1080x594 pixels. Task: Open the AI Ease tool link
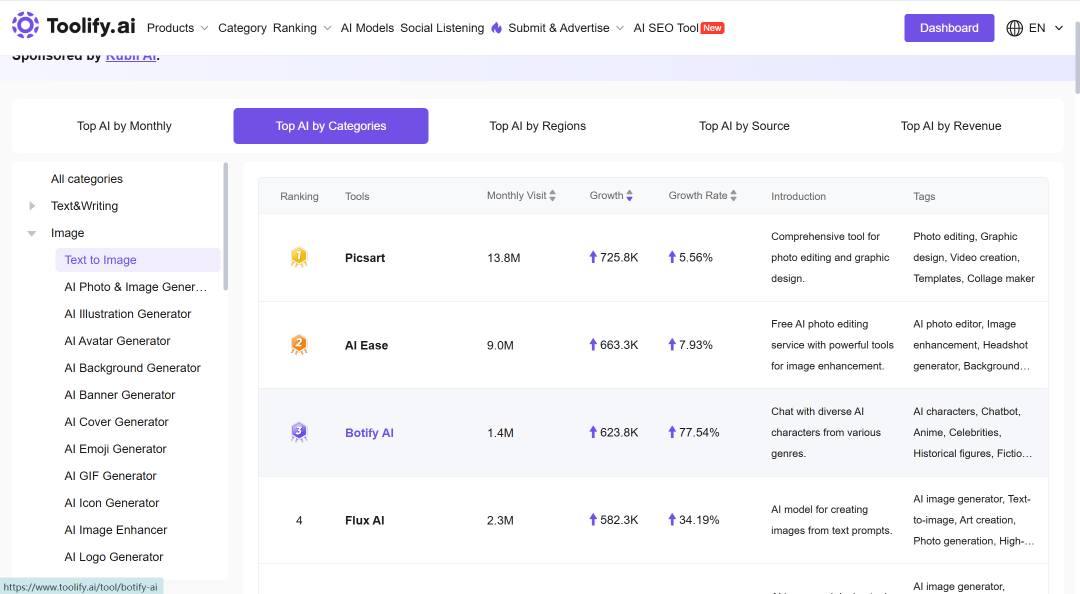[x=366, y=345]
